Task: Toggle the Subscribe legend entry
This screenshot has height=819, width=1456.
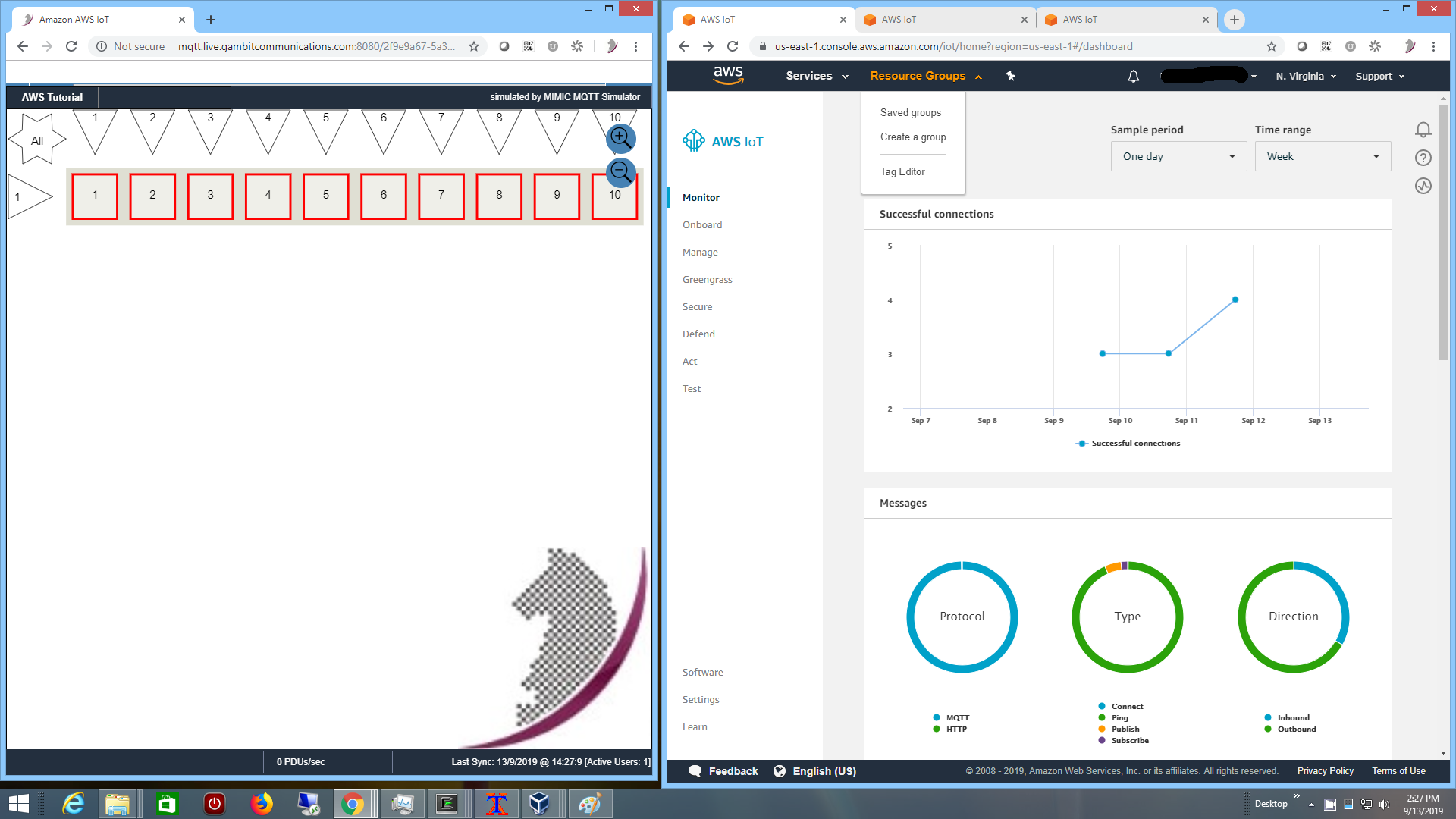Action: [x=1123, y=740]
